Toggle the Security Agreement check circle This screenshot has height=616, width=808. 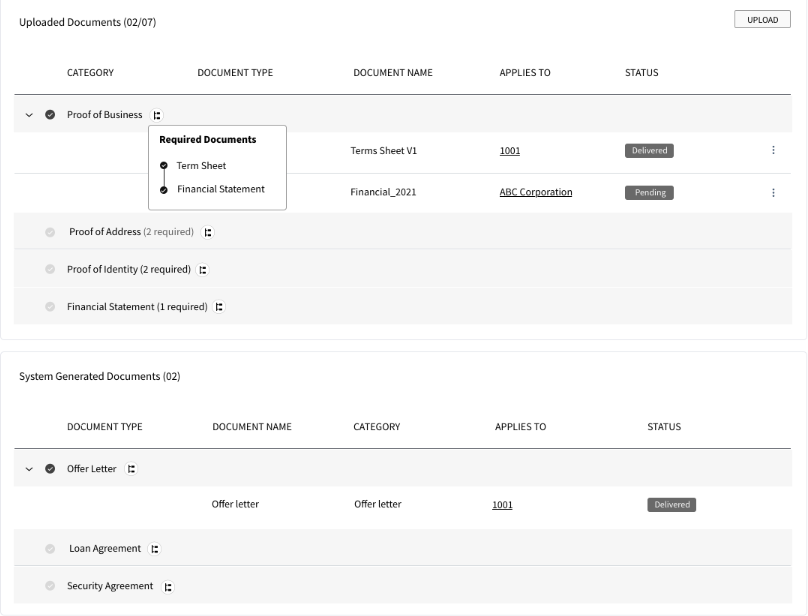click(50, 586)
